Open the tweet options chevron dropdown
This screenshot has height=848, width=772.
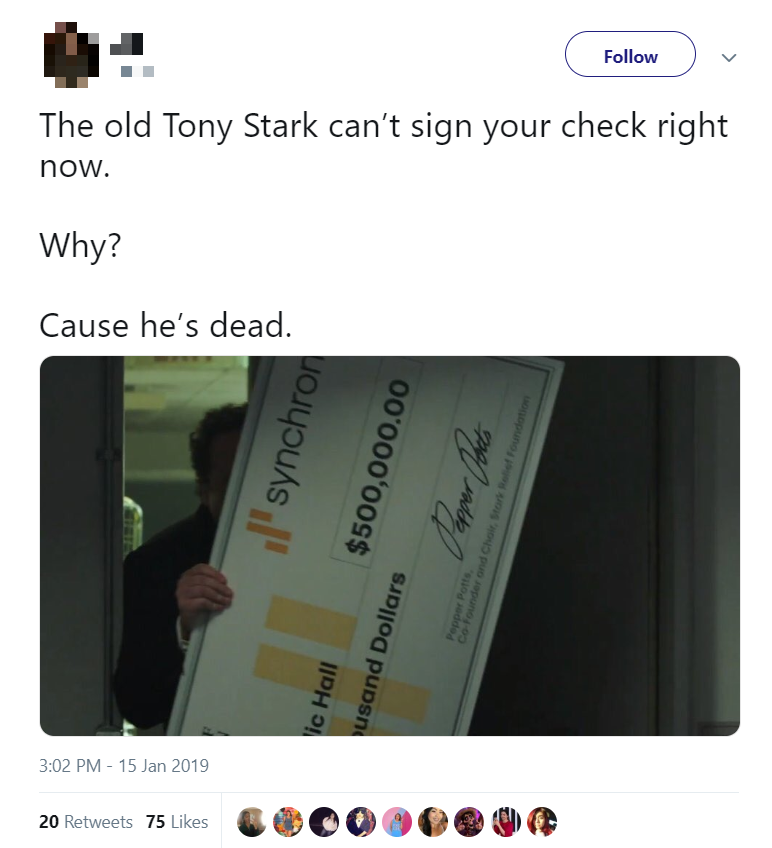tap(729, 57)
